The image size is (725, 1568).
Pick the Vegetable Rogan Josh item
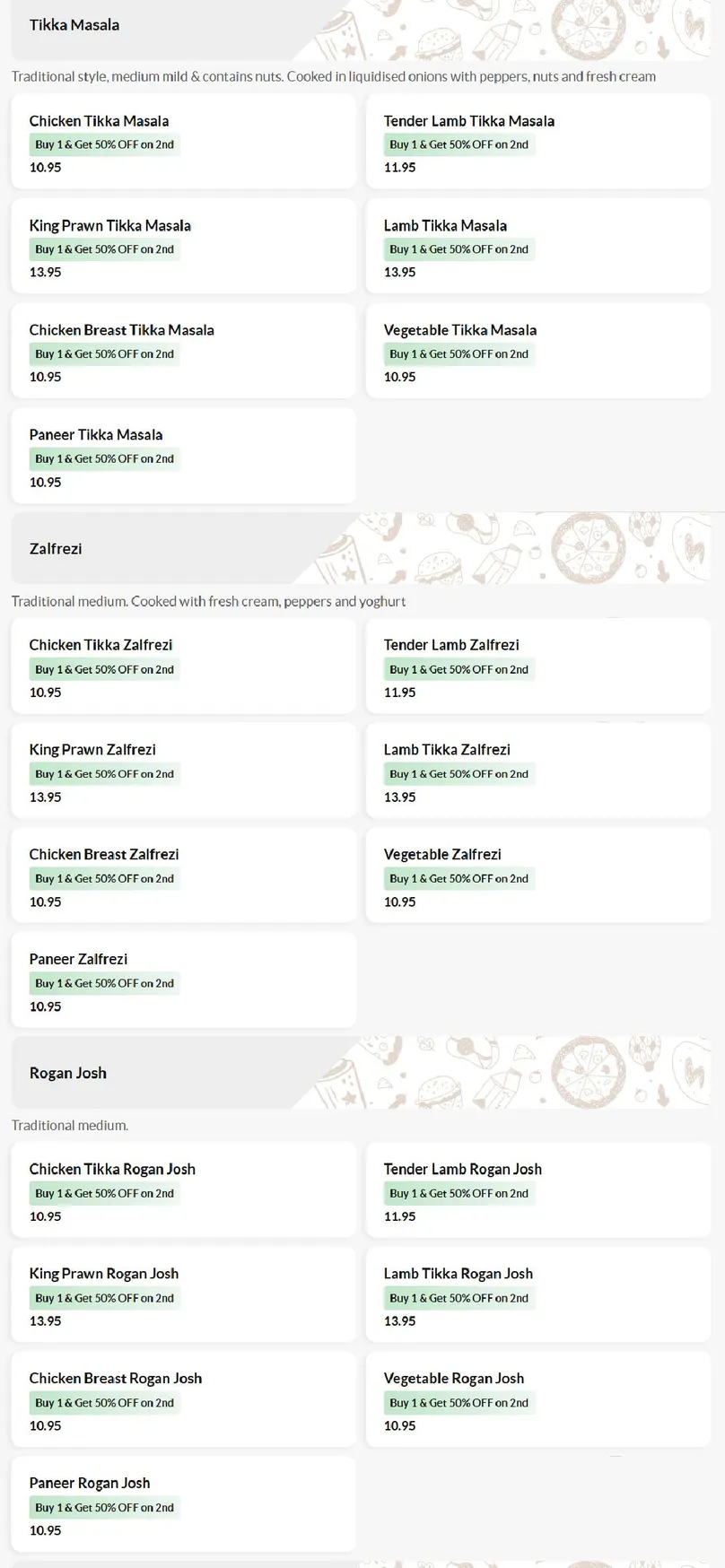point(537,1399)
